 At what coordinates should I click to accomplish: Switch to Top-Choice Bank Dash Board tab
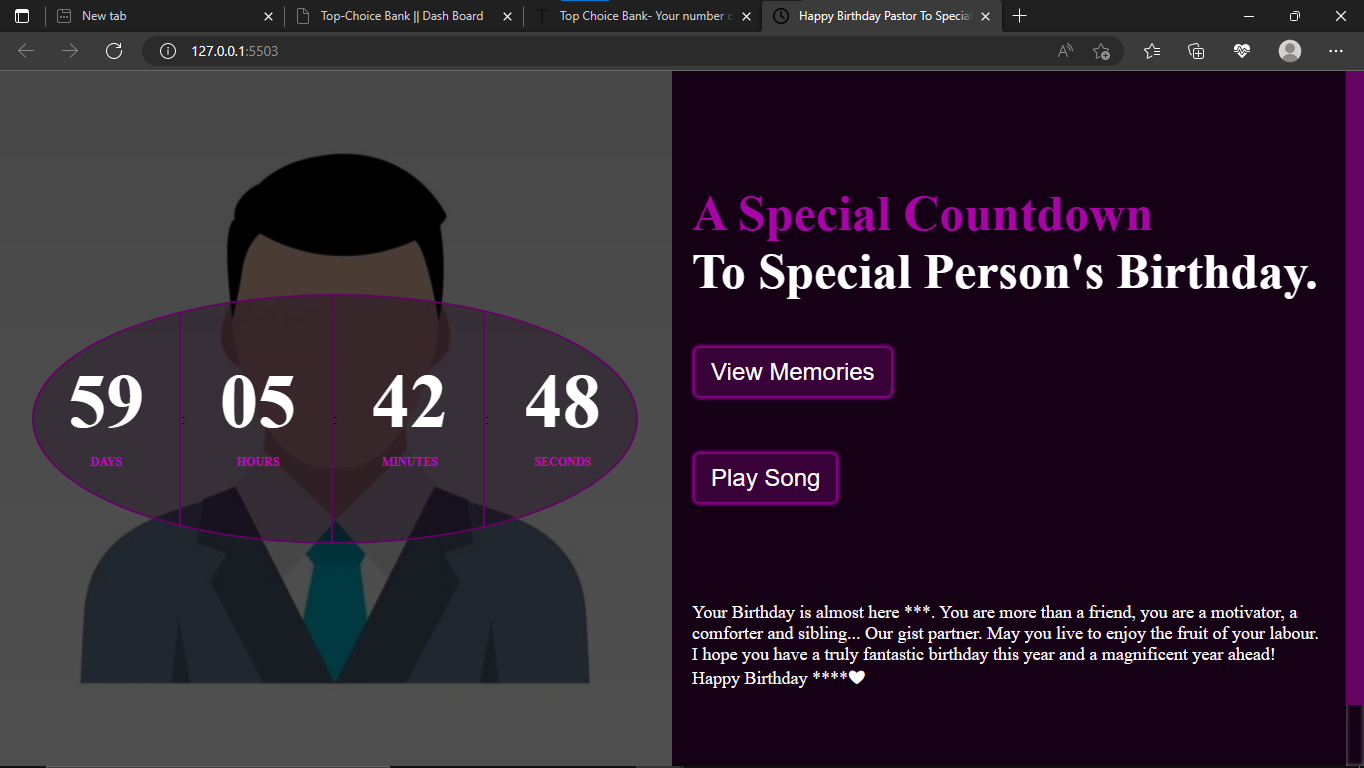[400, 16]
